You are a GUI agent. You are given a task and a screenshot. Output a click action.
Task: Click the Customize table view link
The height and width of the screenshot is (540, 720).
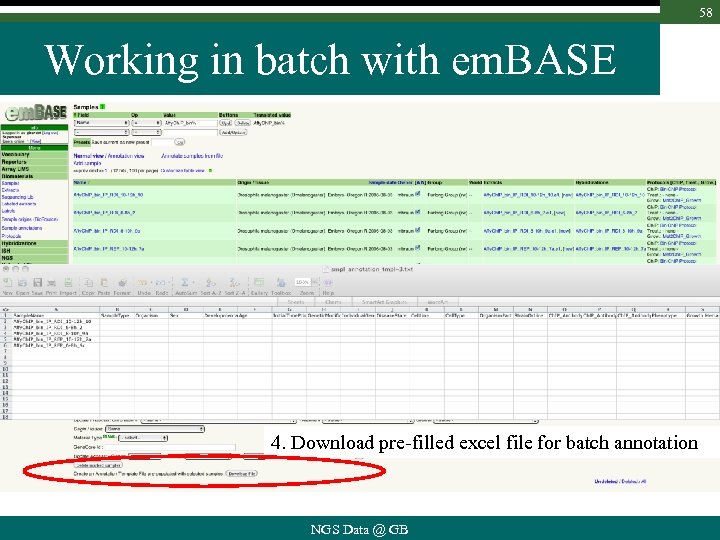183,170
